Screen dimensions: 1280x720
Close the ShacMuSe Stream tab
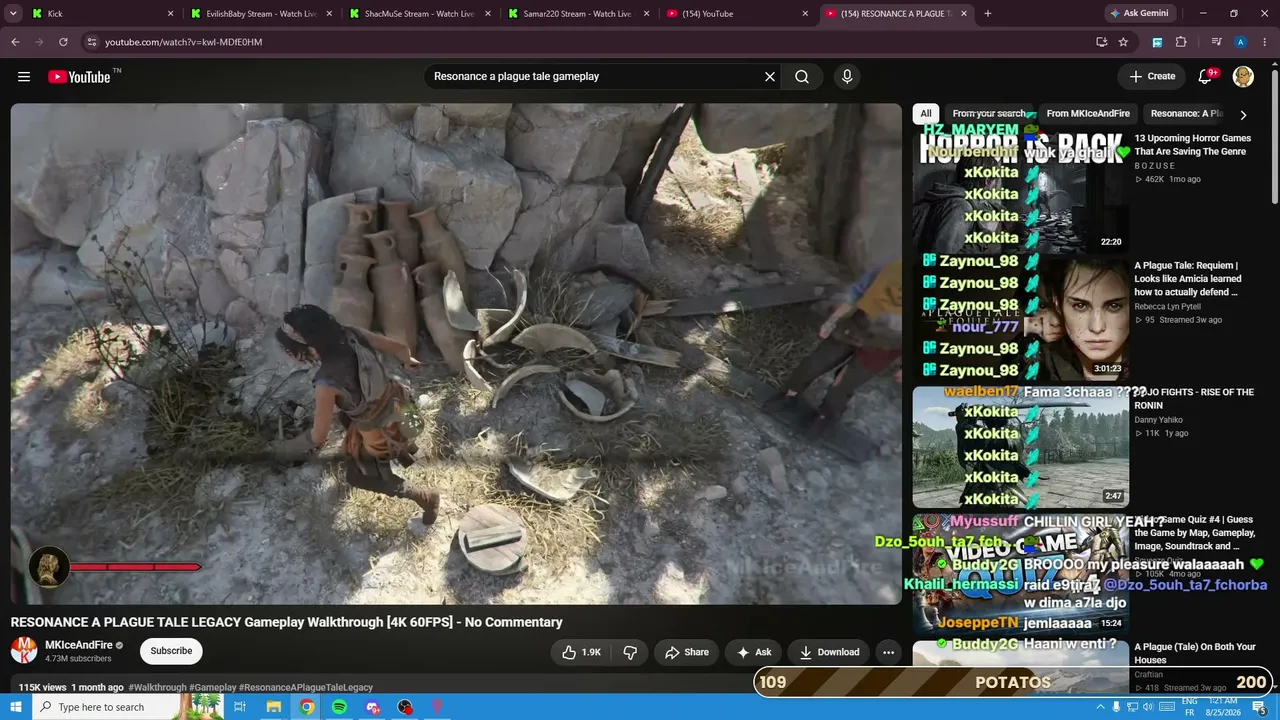[486, 14]
